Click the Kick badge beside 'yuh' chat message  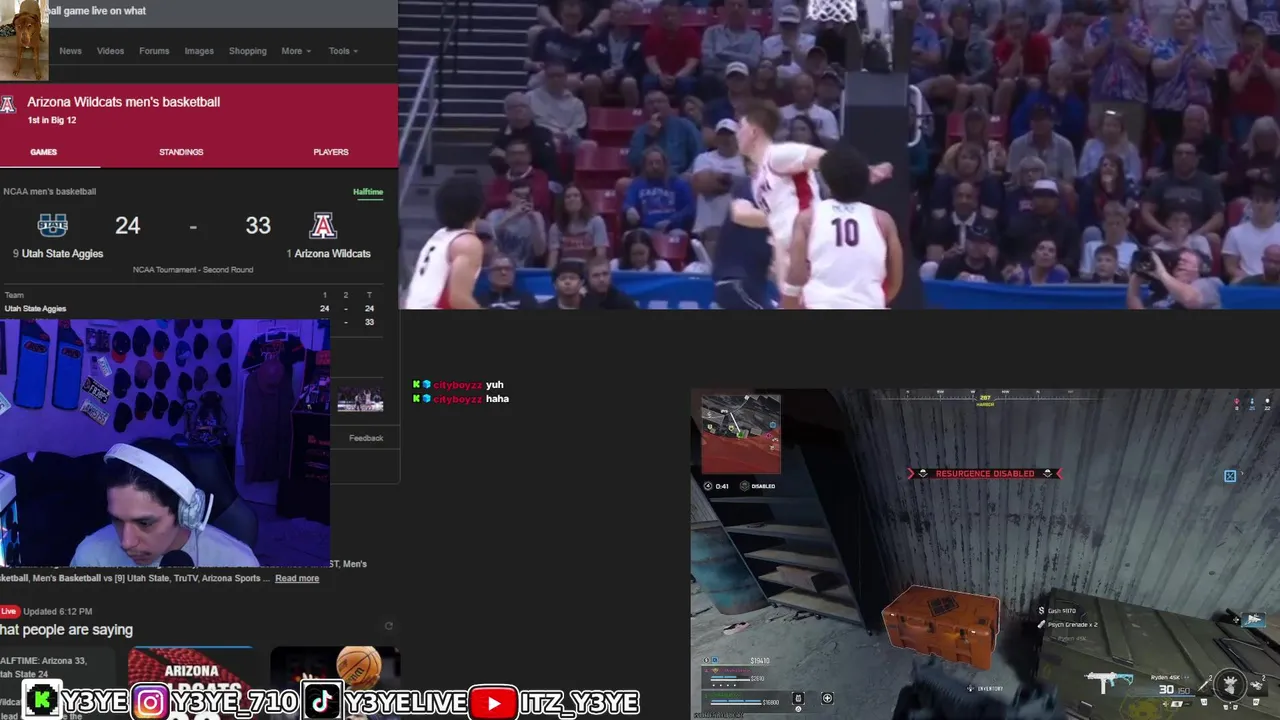(x=416, y=385)
